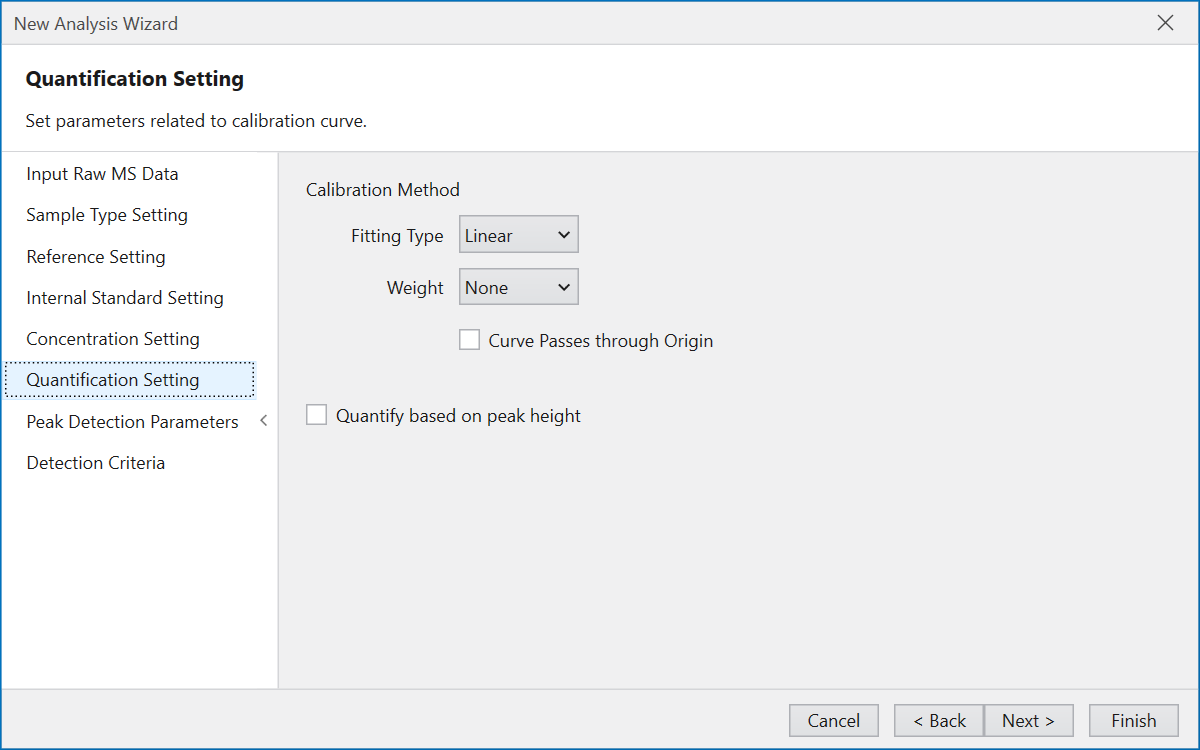
Task: Open the Input Raw MS Data step
Action: coord(102,173)
